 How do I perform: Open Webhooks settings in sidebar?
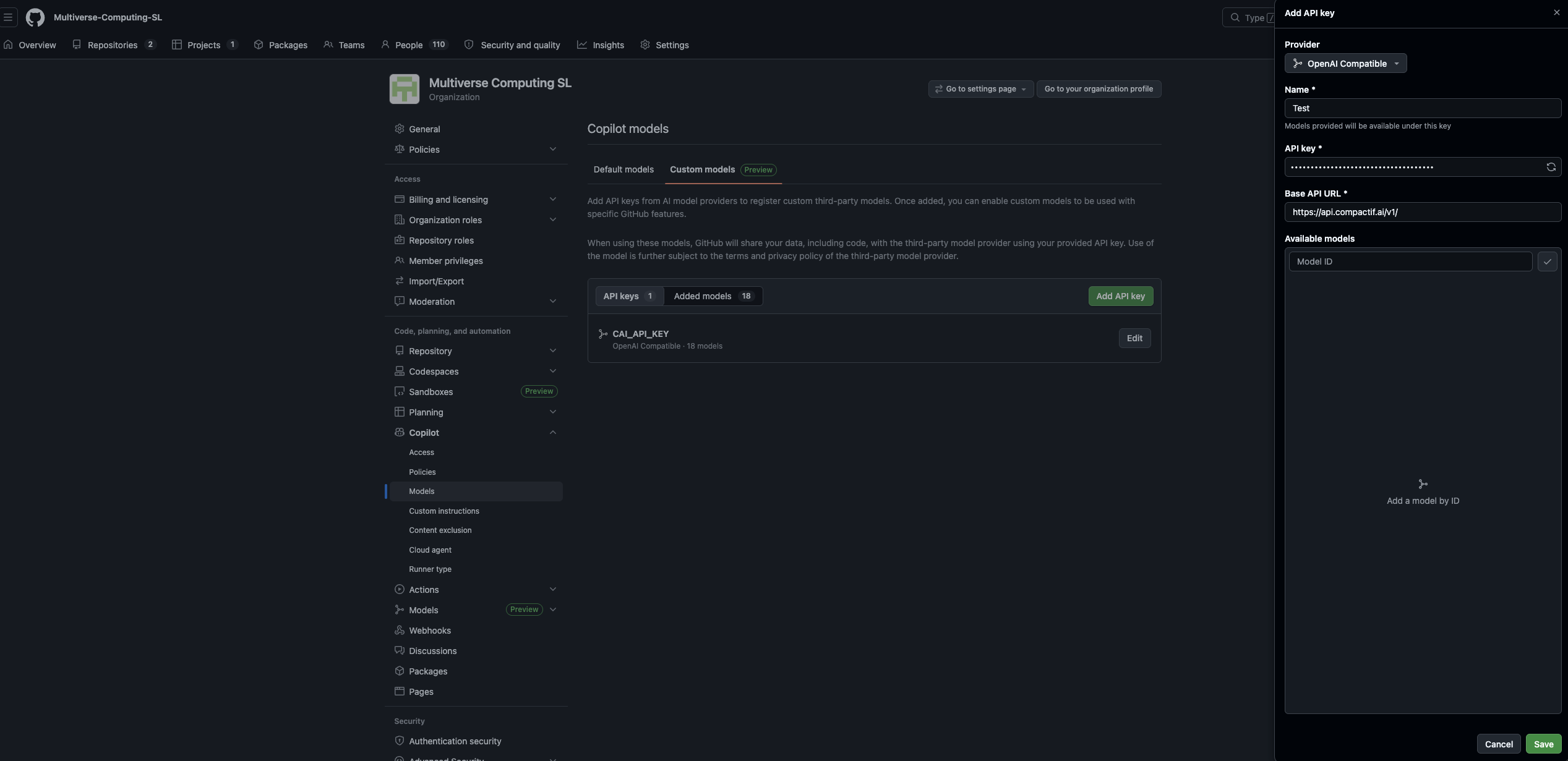point(476,631)
